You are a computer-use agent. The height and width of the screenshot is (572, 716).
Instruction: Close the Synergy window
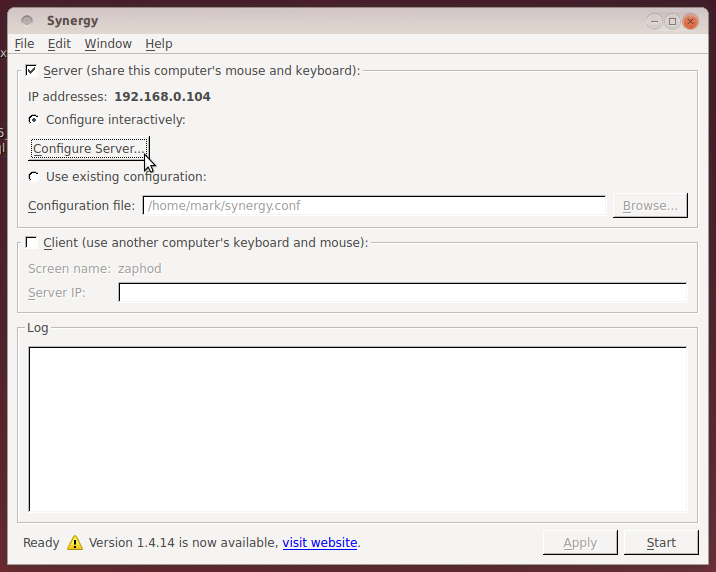coord(690,21)
